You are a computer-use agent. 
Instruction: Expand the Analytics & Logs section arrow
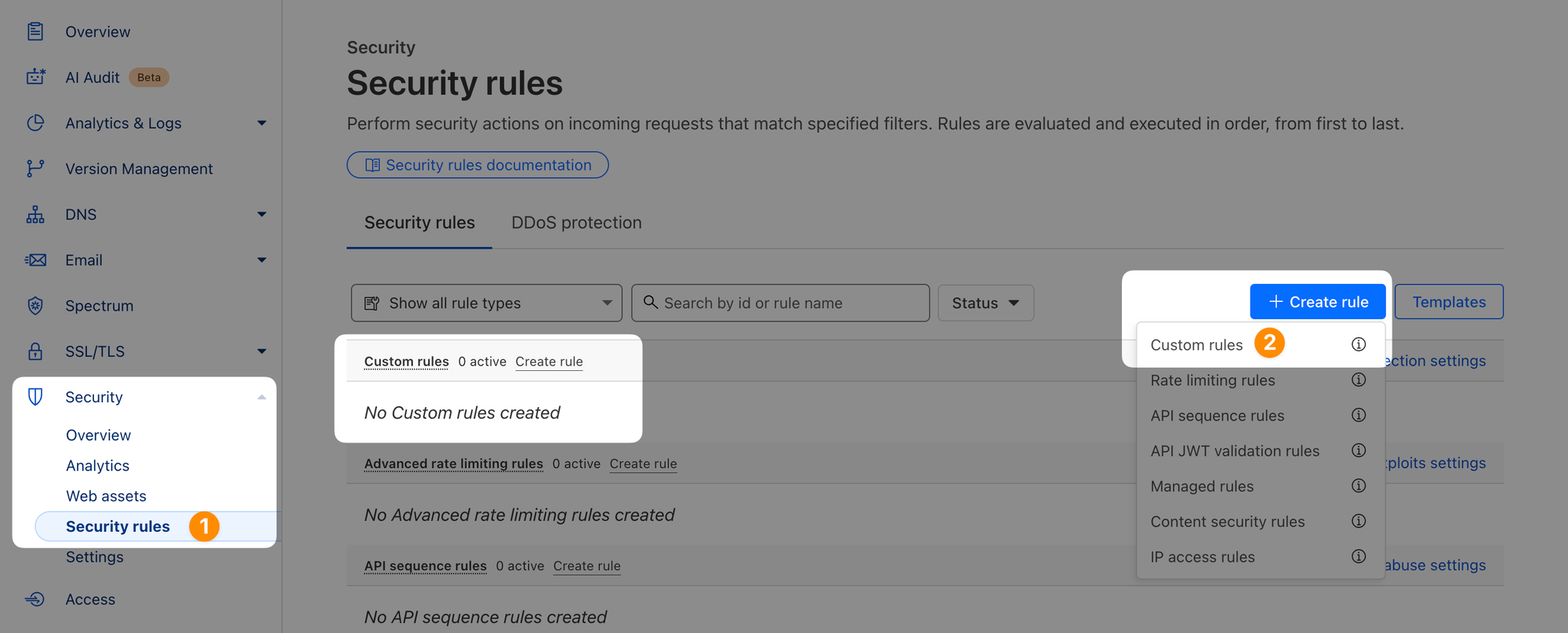pos(262,122)
